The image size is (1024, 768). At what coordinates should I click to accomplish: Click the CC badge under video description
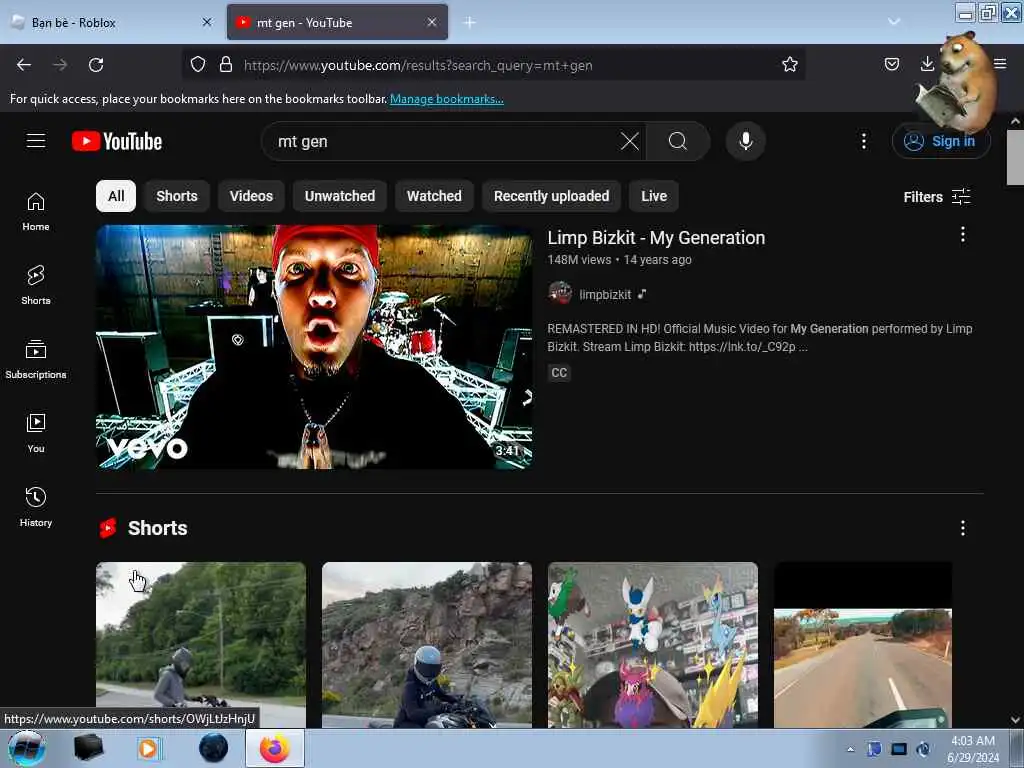[559, 373]
